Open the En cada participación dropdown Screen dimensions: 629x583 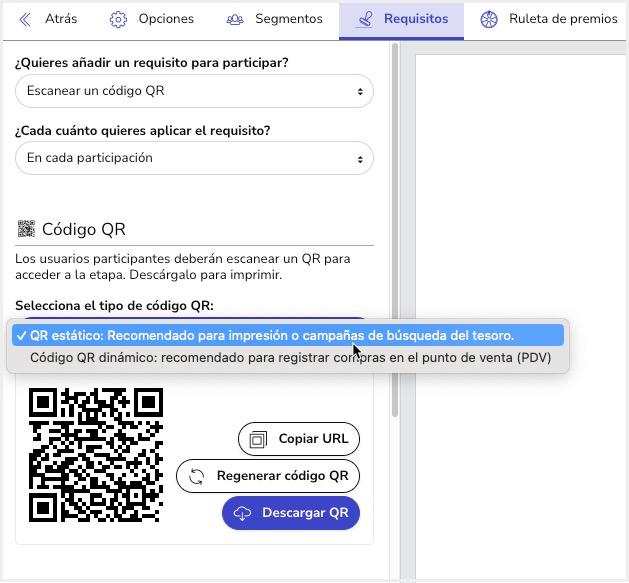click(194, 158)
